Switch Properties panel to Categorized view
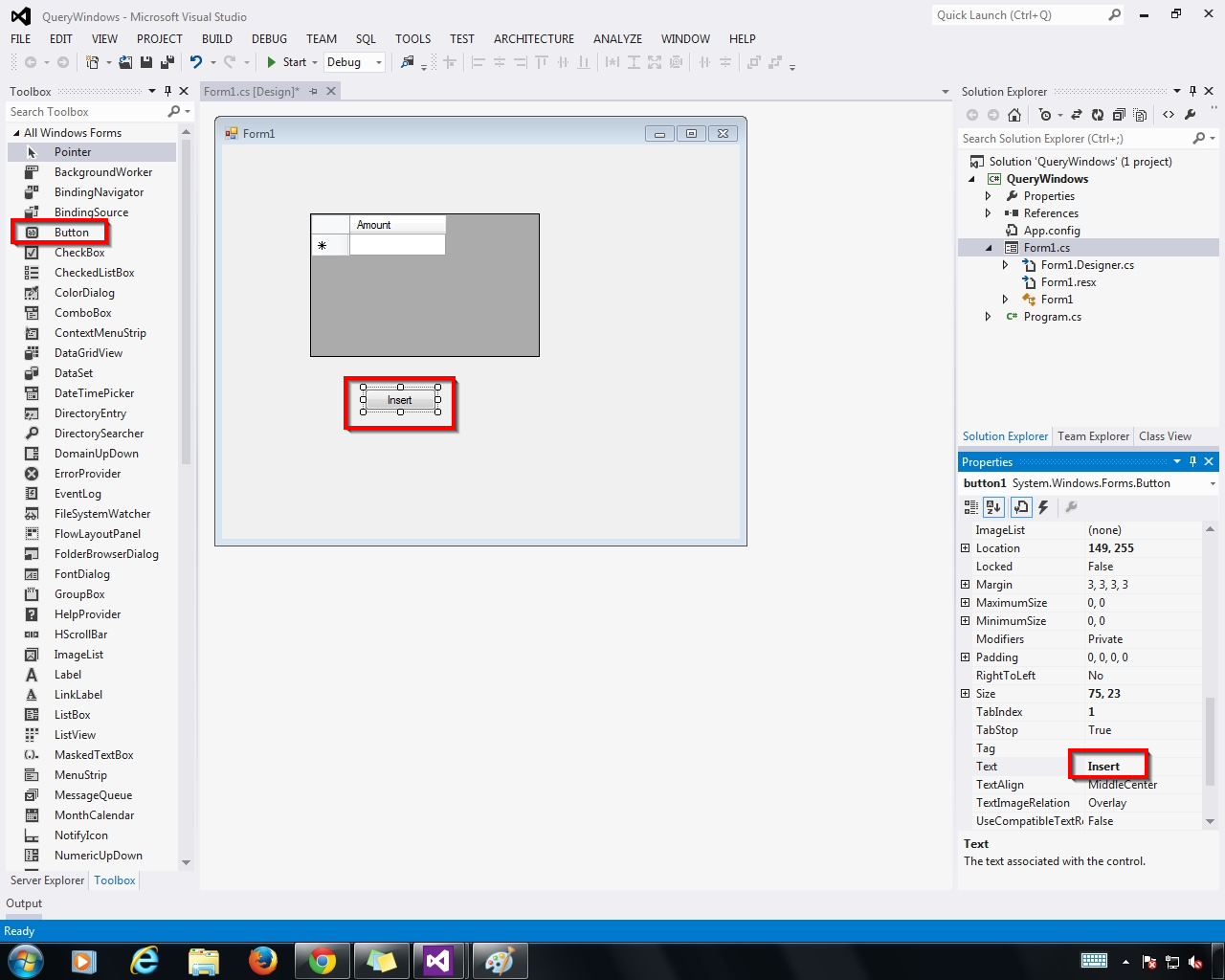1225x980 pixels. click(x=970, y=507)
